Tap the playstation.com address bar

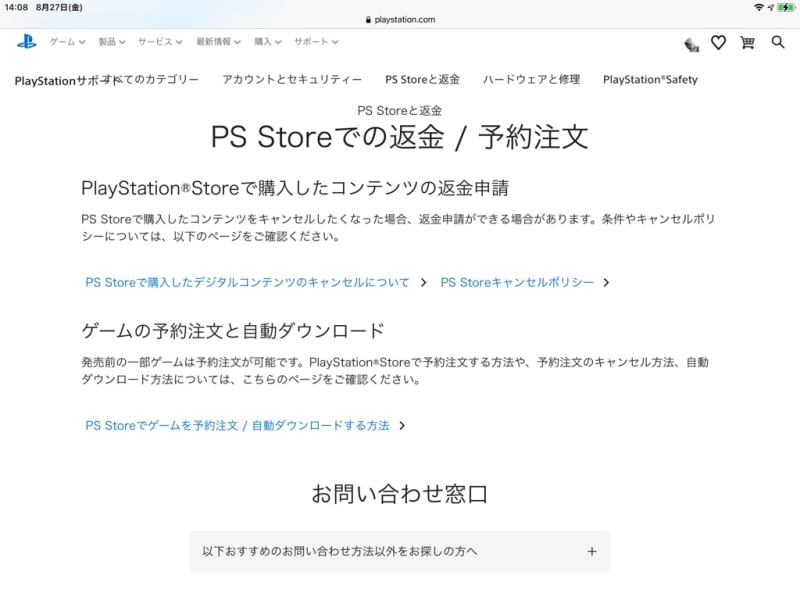pos(400,19)
